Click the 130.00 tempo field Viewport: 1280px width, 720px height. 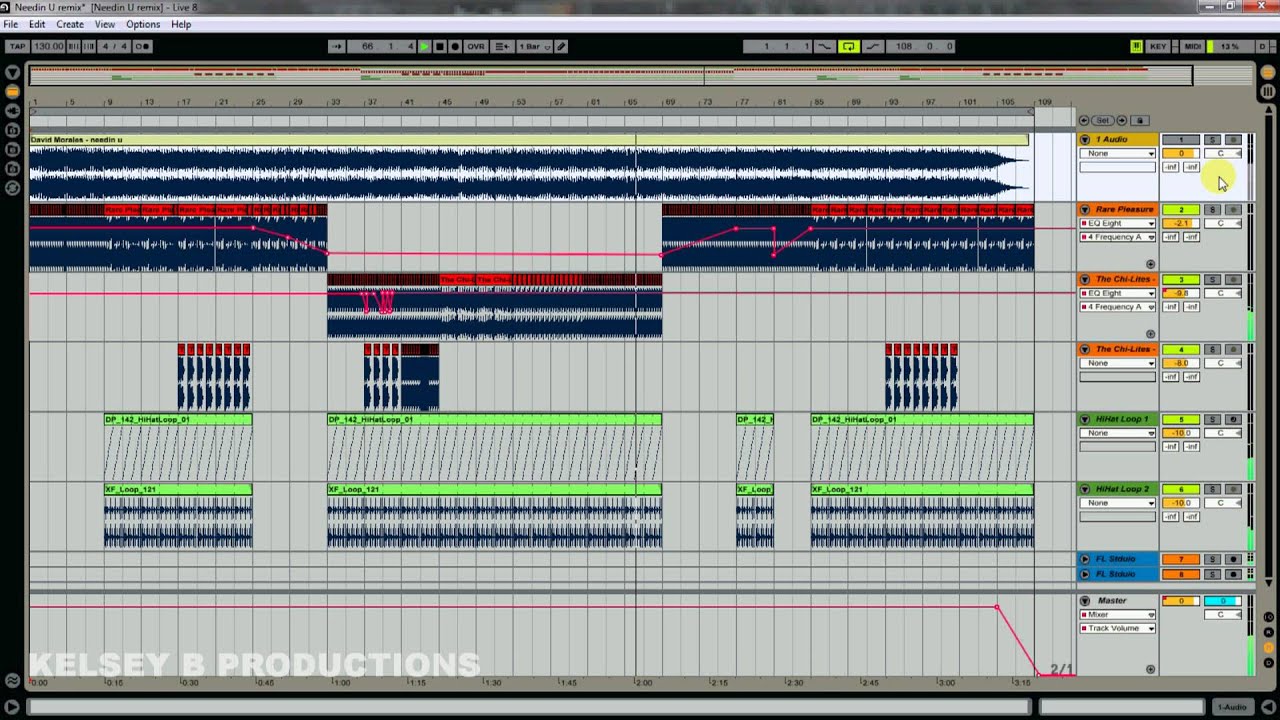(x=48, y=46)
